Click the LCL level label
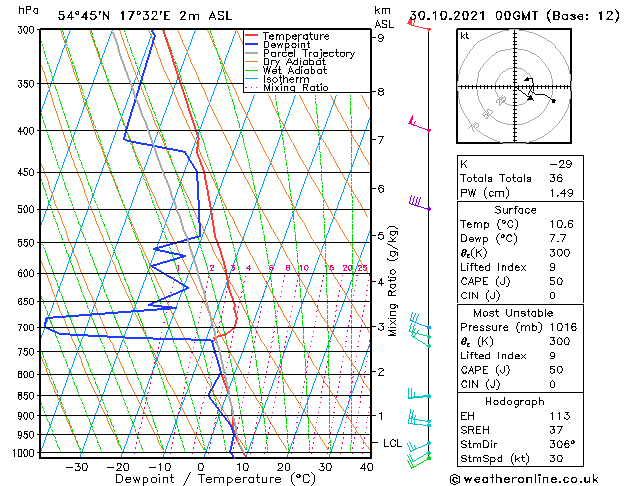The image size is (629, 486). point(392,443)
